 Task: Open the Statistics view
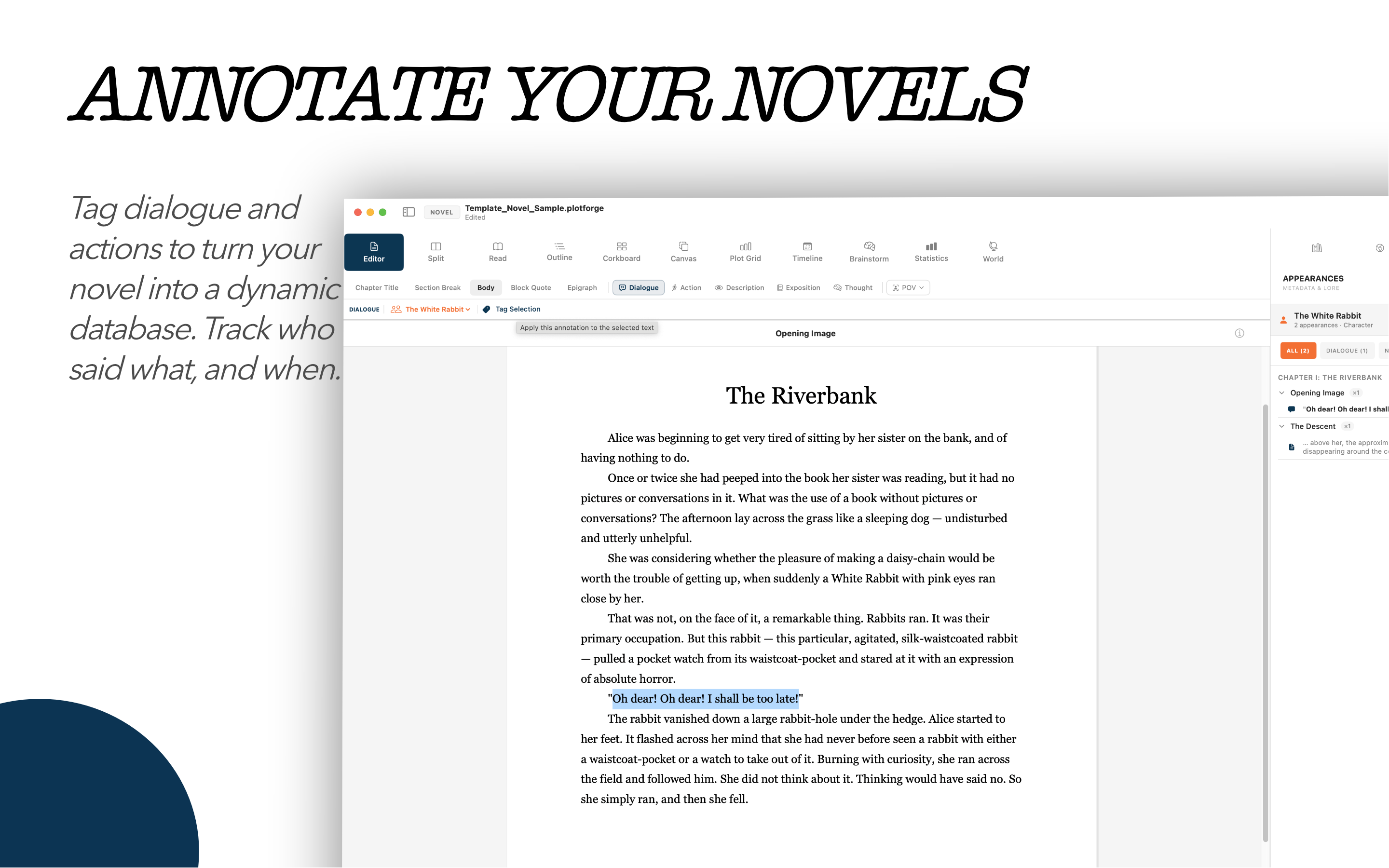click(932, 252)
